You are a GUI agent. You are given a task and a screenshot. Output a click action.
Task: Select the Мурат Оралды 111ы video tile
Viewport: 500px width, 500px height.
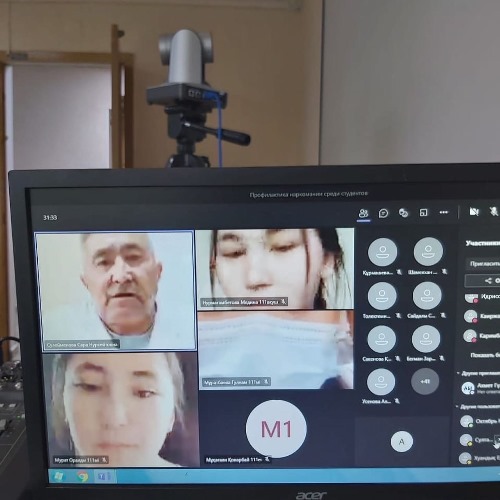pyautogui.click(x=121, y=409)
